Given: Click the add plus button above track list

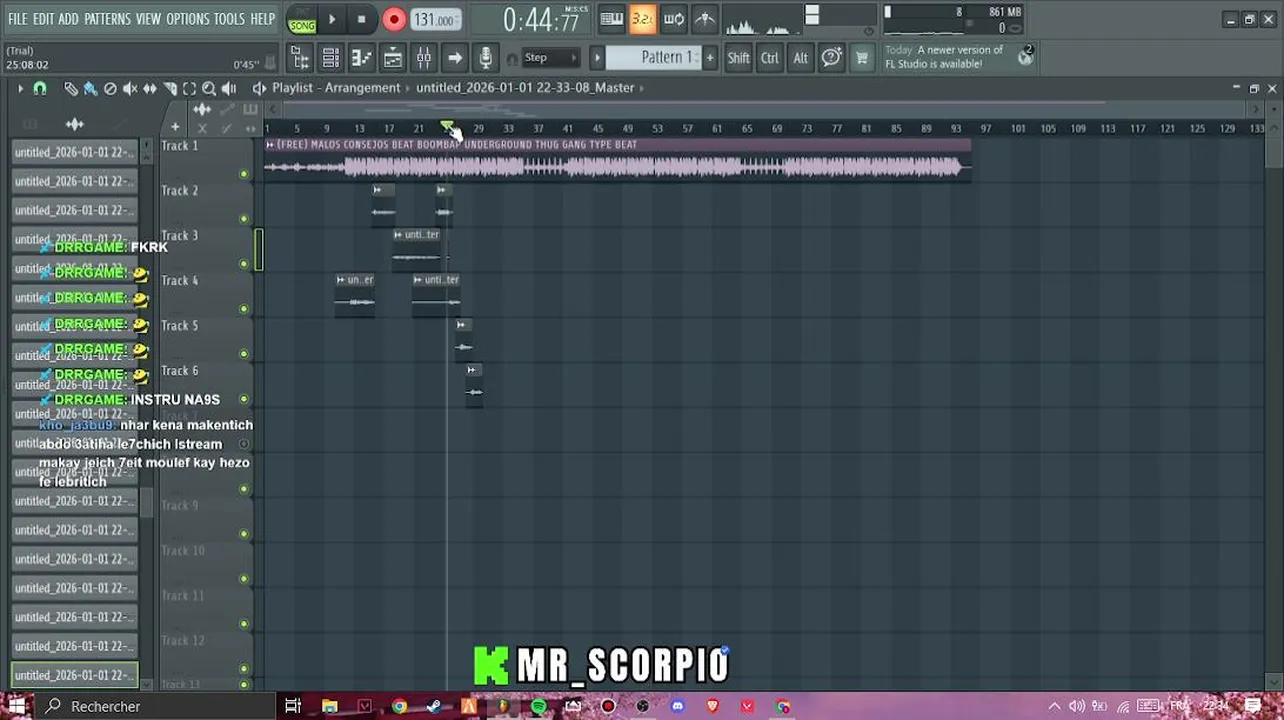Looking at the screenshot, I should pyautogui.click(x=175, y=127).
